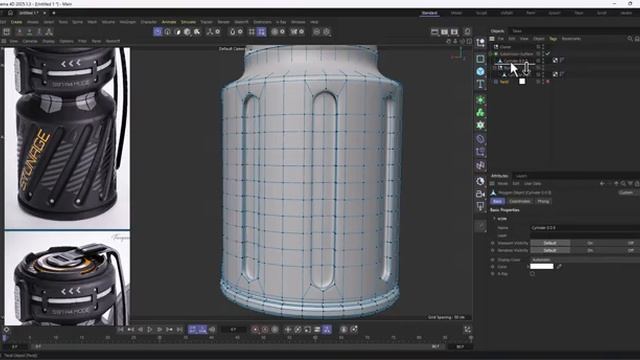Click the white object Color swatch
This screenshot has height=360, width=640.
pos(542,267)
